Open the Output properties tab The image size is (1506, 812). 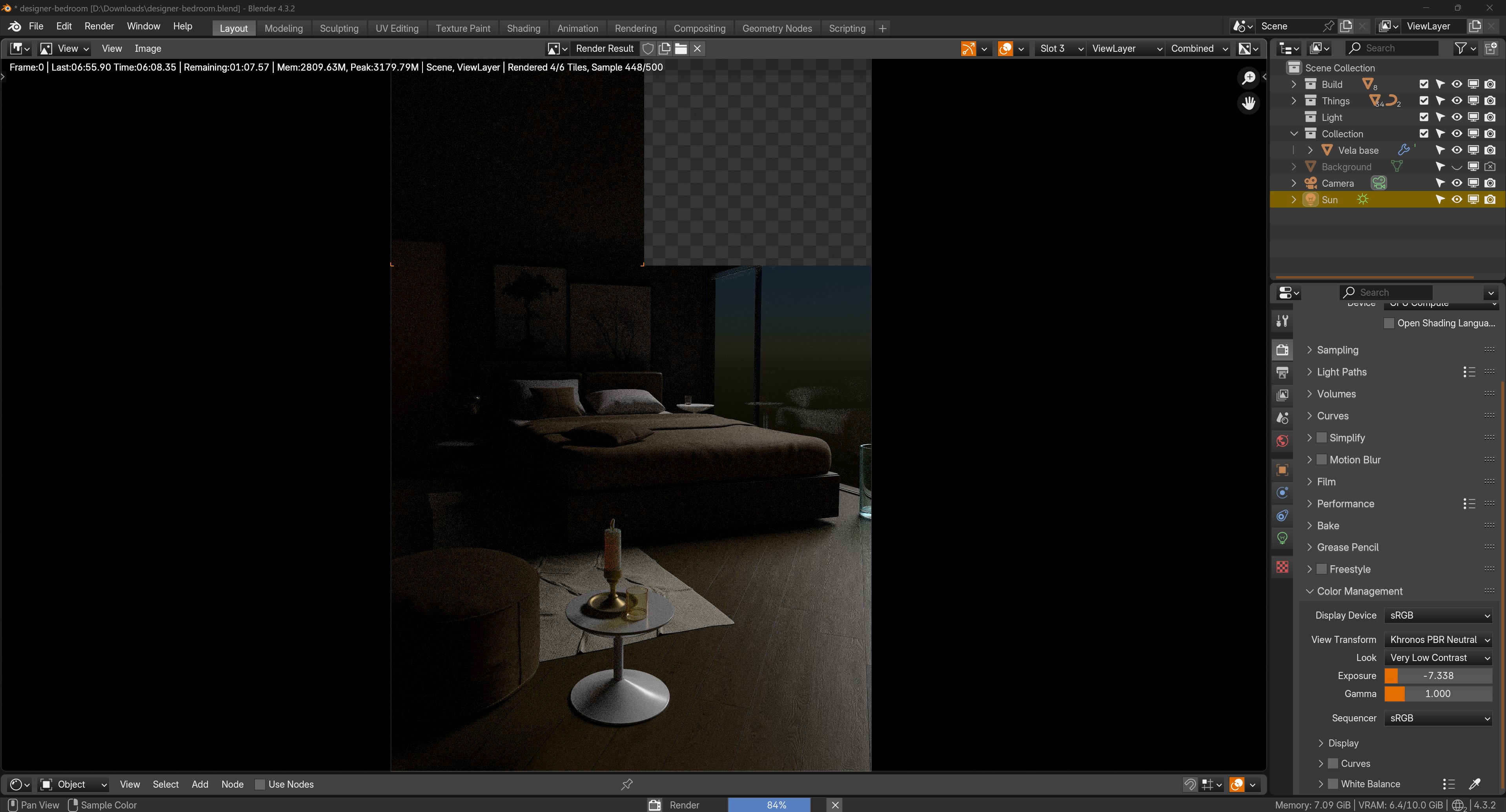[1282, 372]
